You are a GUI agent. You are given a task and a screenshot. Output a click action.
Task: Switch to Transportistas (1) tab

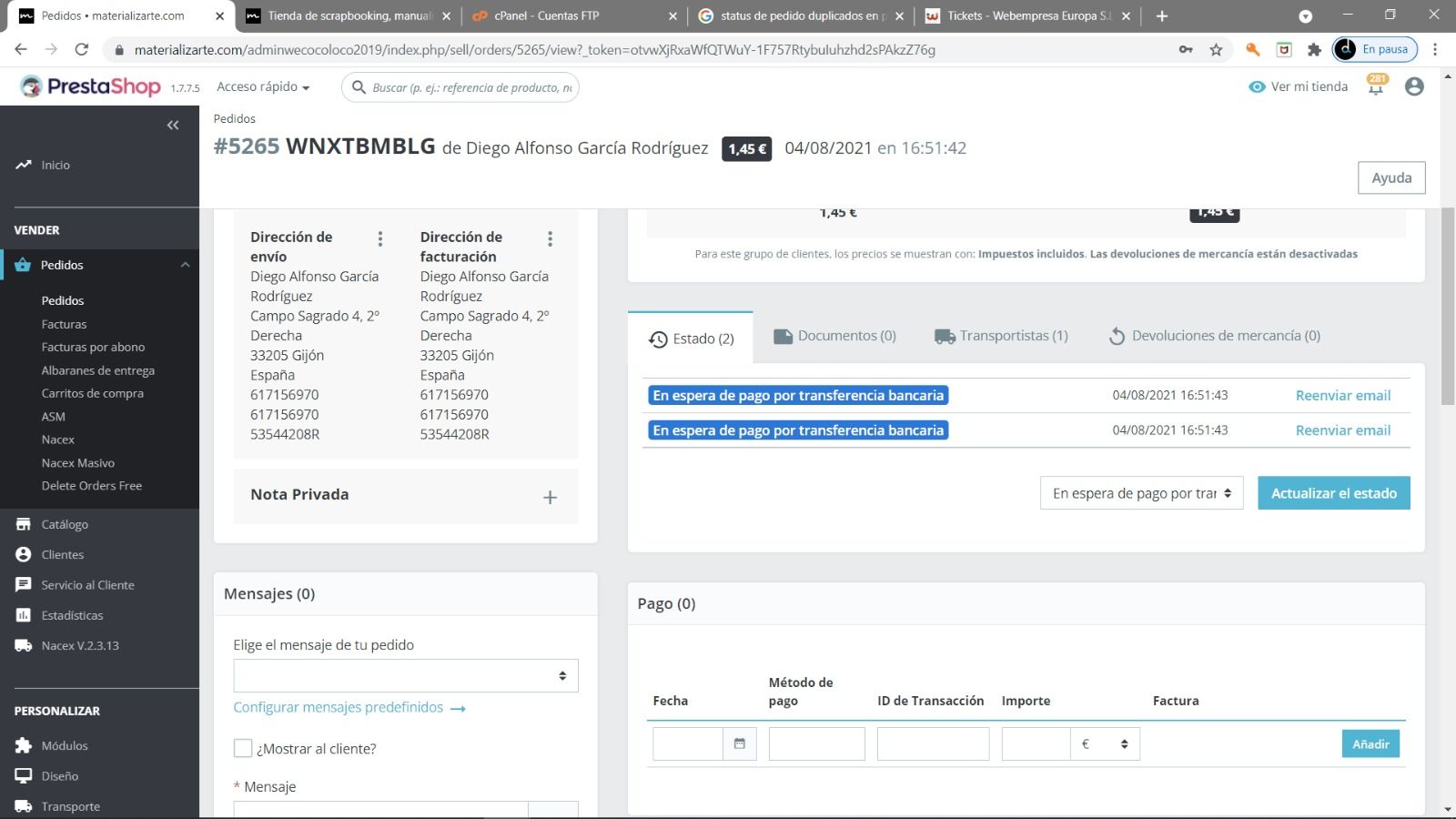click(1001, 336)
